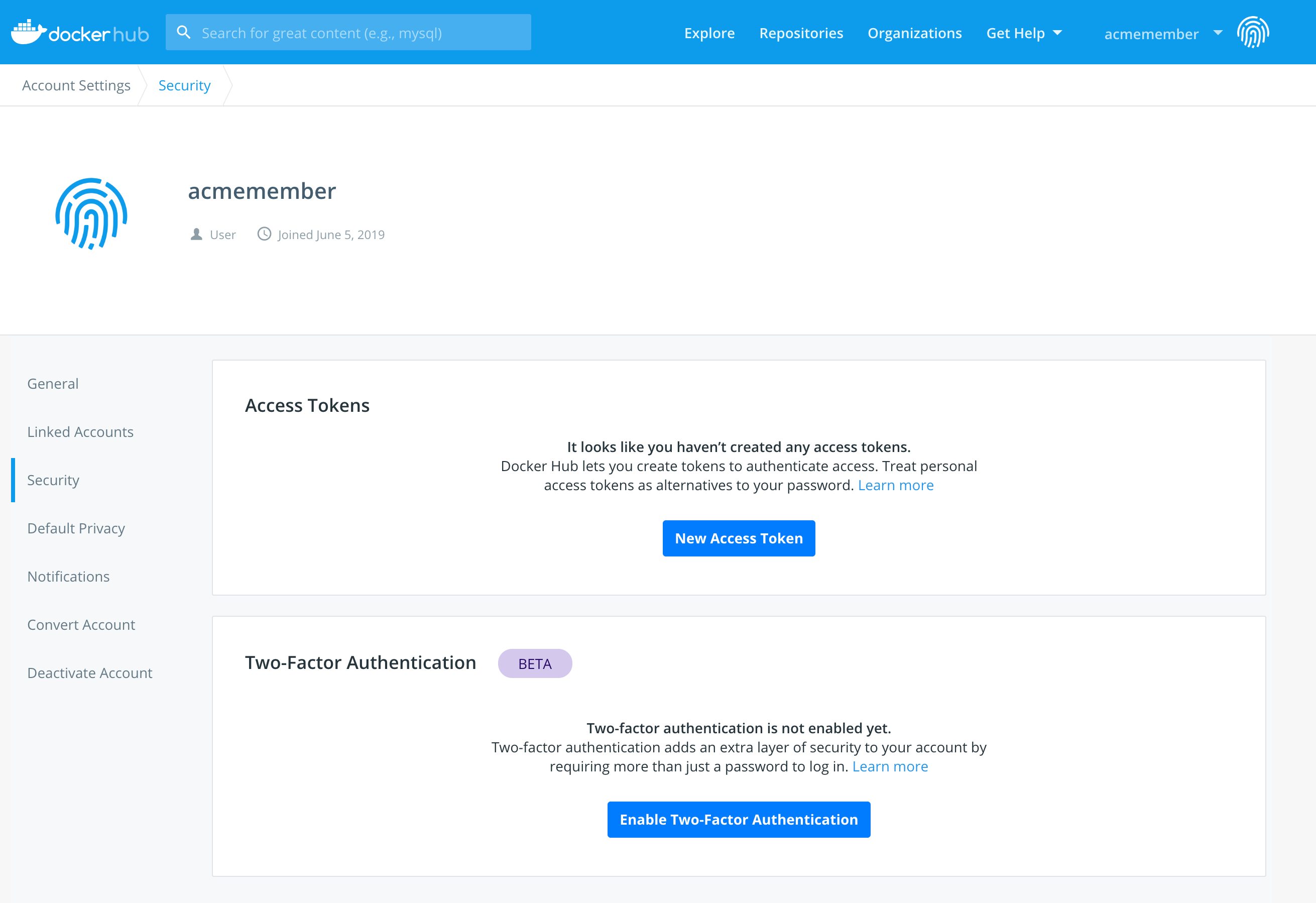Expand the Get Help dropdown arrow

point(1057,33)
